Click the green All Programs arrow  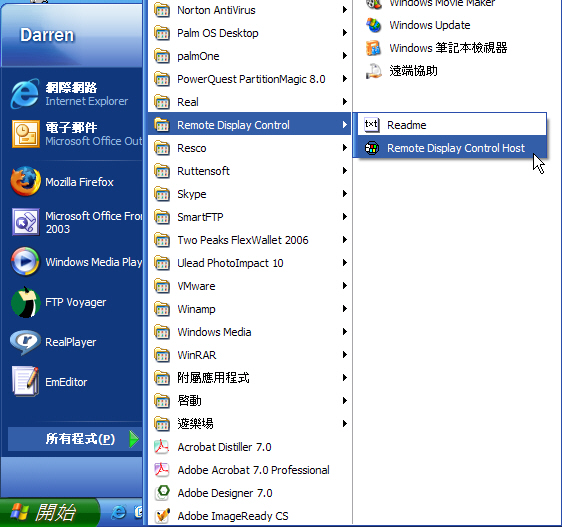tap(134, 439)
